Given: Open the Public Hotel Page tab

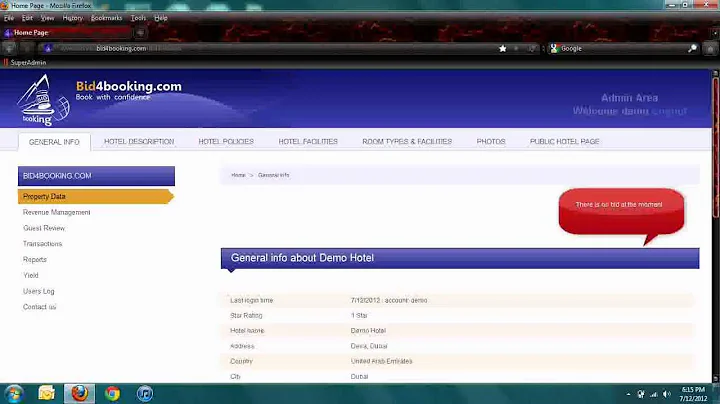Looking at the screenshot, I should click(564, 141).
